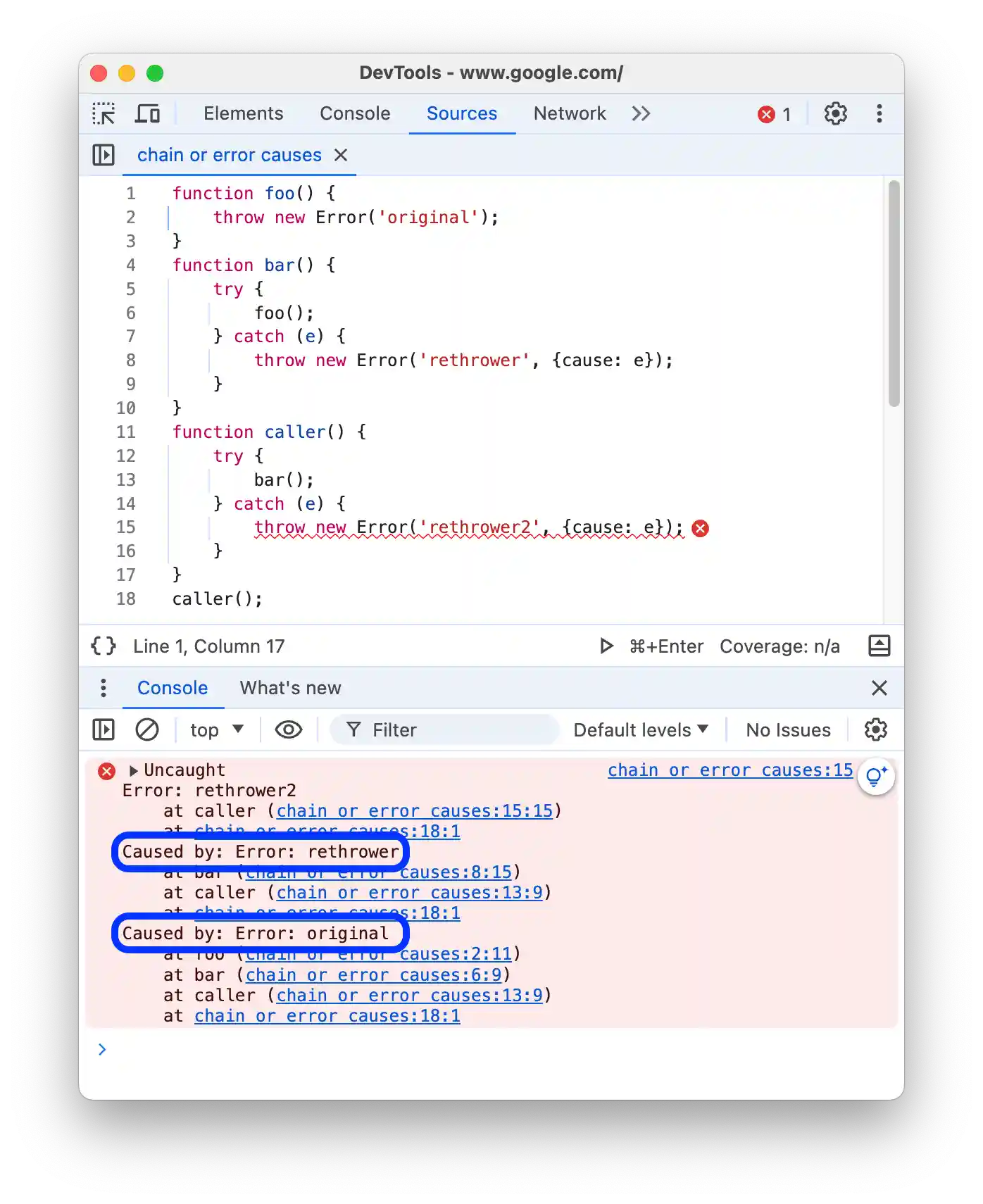Open the Network tab
The width and height of the screenshot is (983, 1204).
(x=570, y=113)
